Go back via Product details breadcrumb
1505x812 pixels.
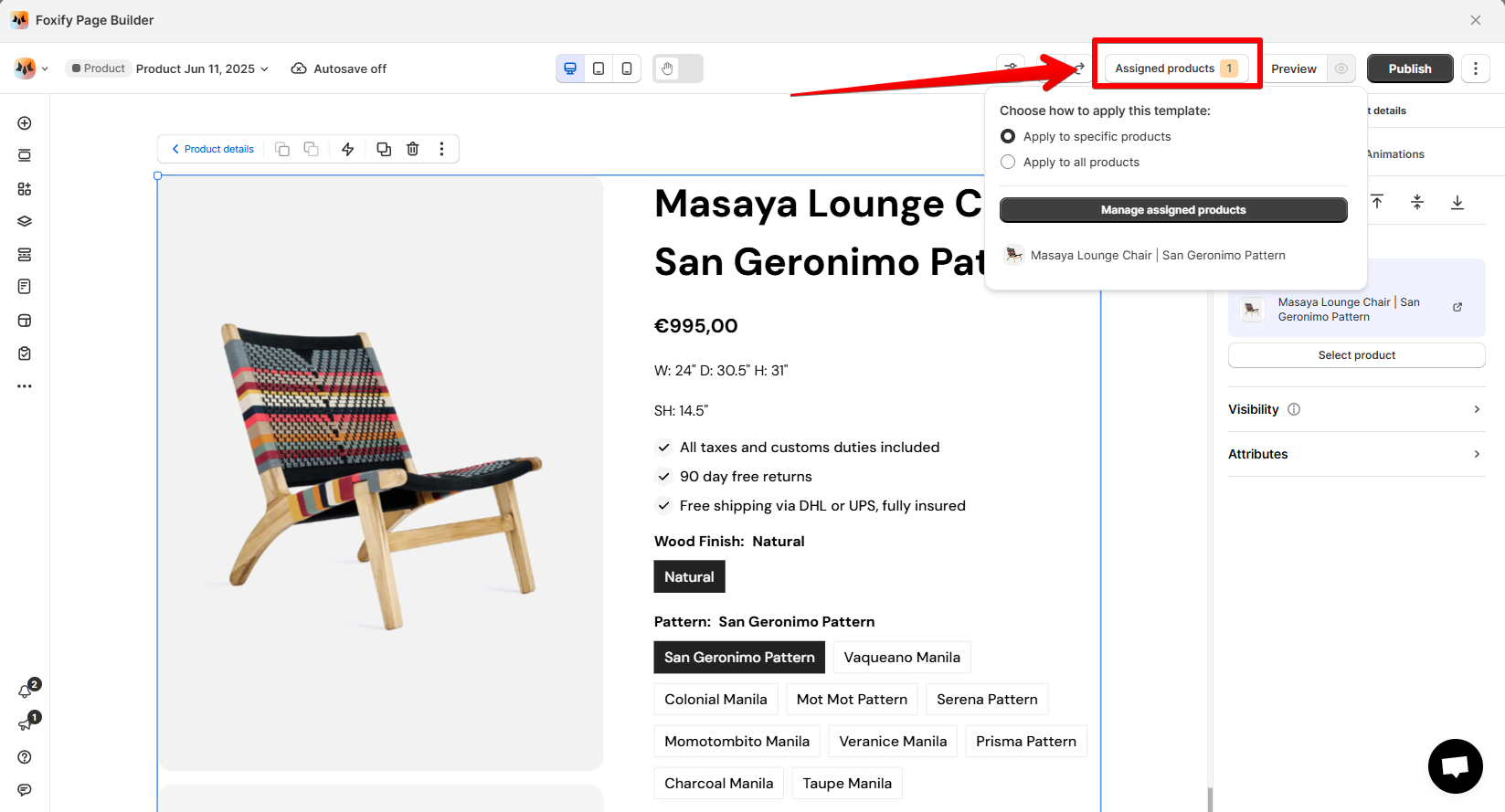click(x=213, y=149)
